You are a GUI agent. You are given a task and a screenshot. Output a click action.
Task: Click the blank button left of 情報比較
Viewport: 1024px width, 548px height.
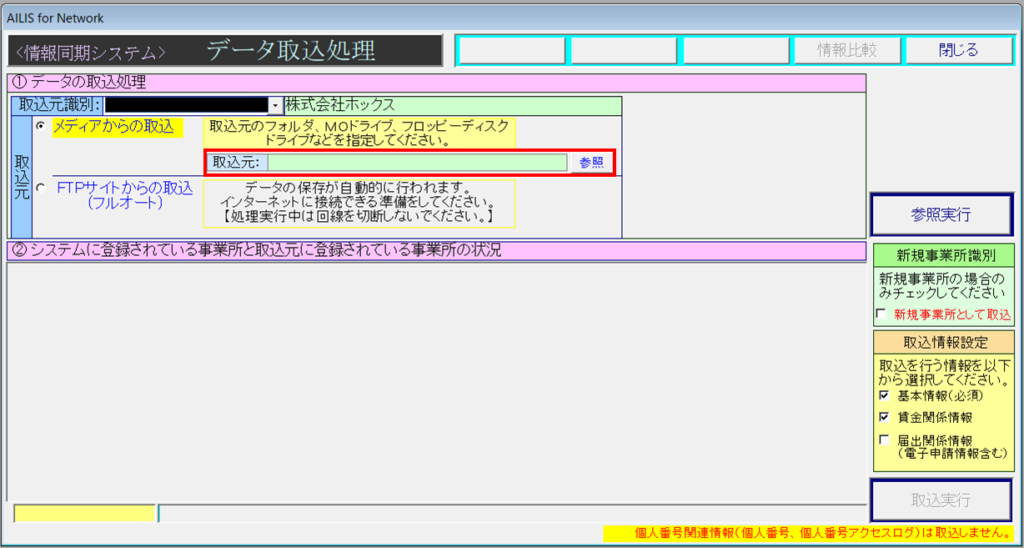(x=734, y=50)
